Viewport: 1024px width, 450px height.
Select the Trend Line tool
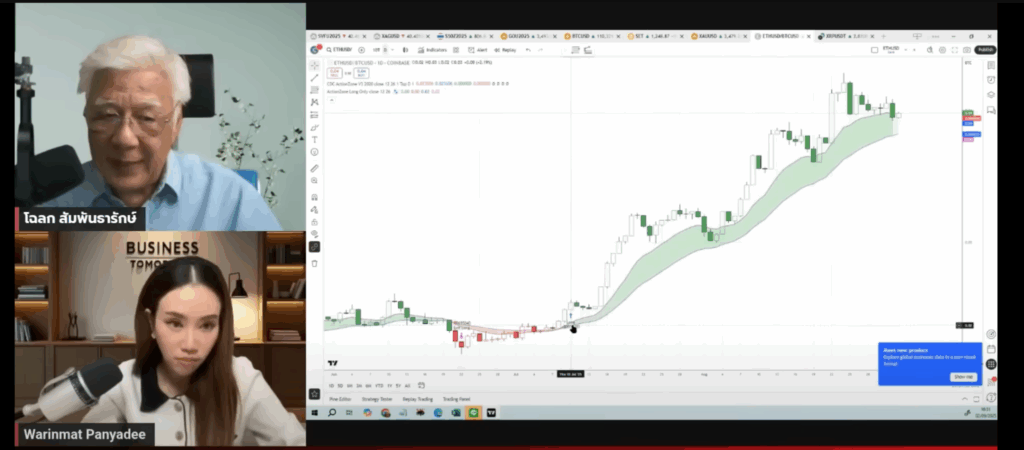pos(314,77)
